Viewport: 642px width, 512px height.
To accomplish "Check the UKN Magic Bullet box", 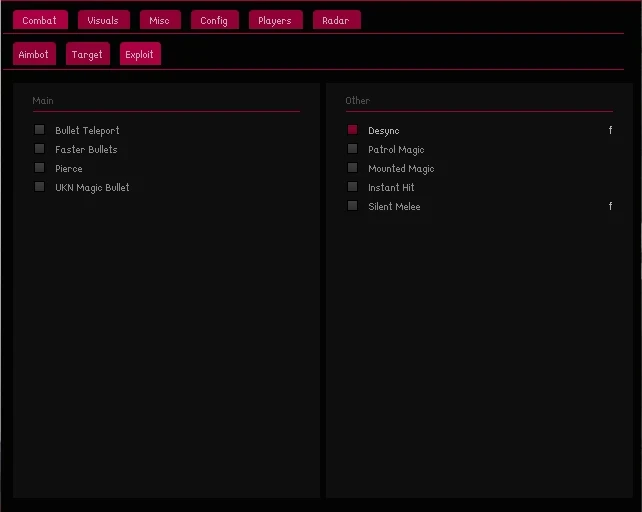I will 39,187.
